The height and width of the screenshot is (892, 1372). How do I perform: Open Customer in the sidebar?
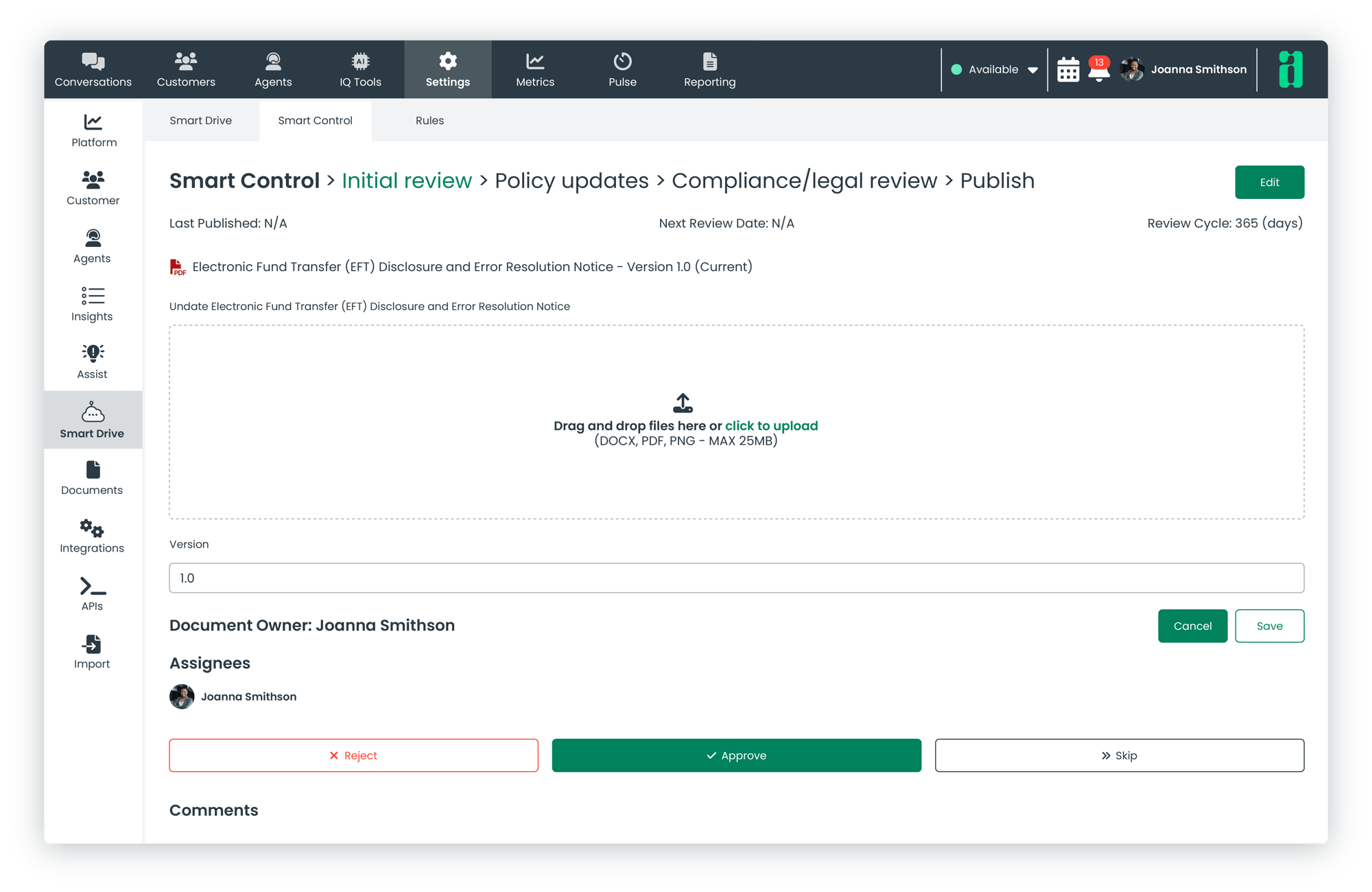93,189
